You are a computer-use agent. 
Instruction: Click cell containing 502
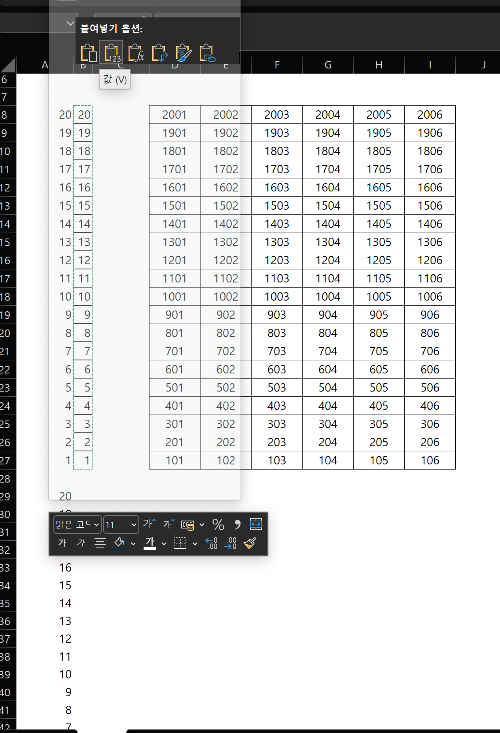click(x=226, y=388)
